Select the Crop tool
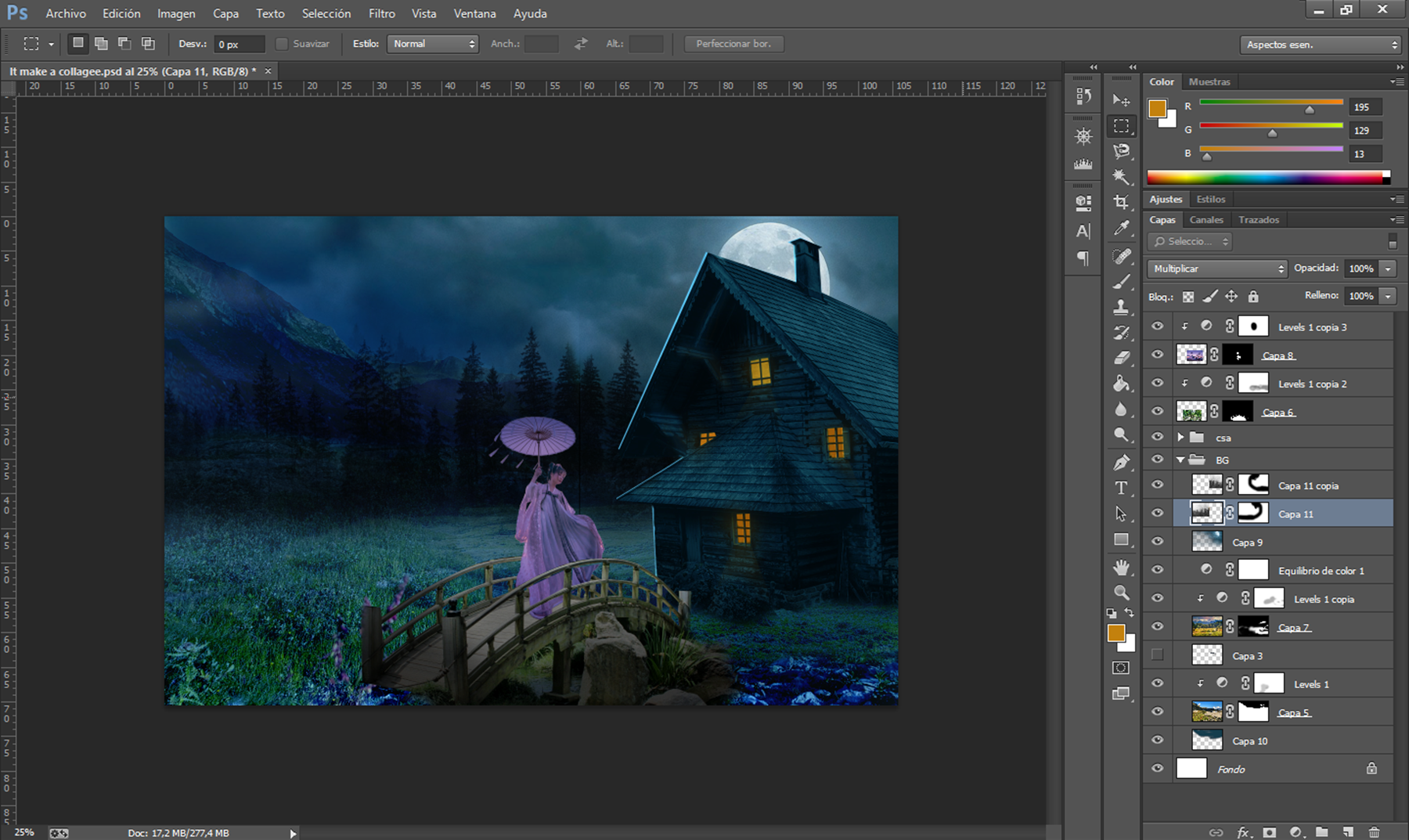The width and height of the screenshot is (1409, 840). [x=1121, y=203]
